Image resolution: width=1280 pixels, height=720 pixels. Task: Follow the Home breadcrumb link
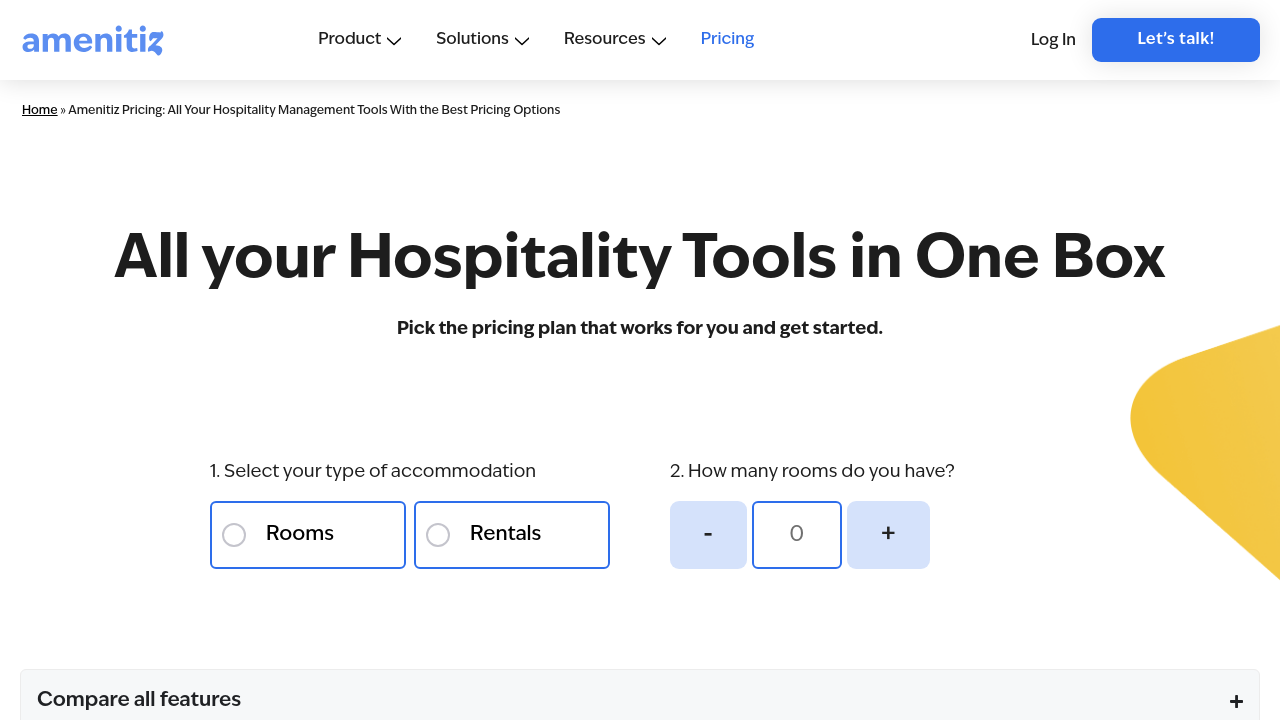pyautogui.click(x=39, y=110)
